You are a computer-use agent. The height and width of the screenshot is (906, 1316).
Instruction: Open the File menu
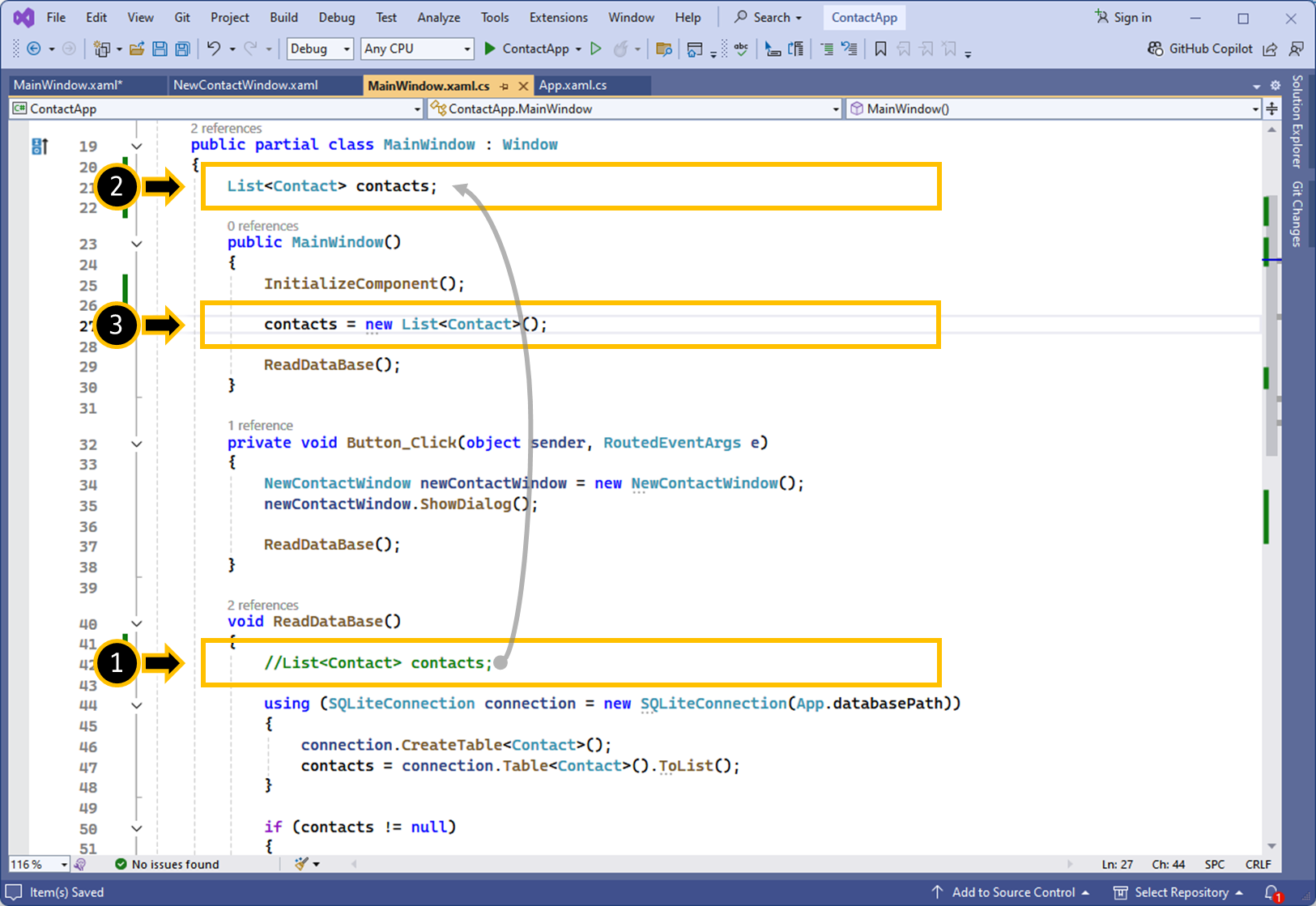(x=56, y=17)
